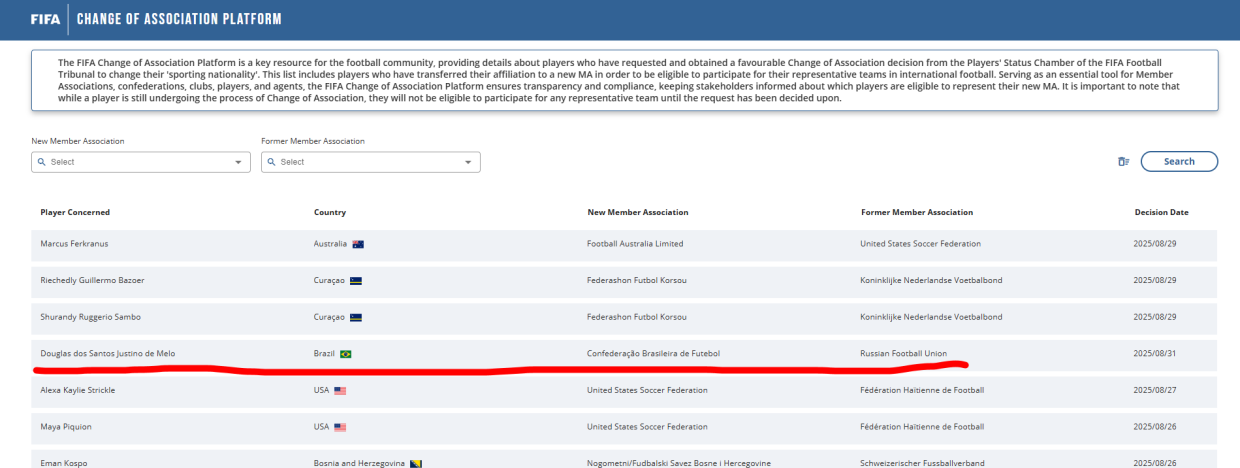
Task: Click the Curaçao flag in Shurandy Sambo row
Action: pyautogui.click(x=356, y=317)
